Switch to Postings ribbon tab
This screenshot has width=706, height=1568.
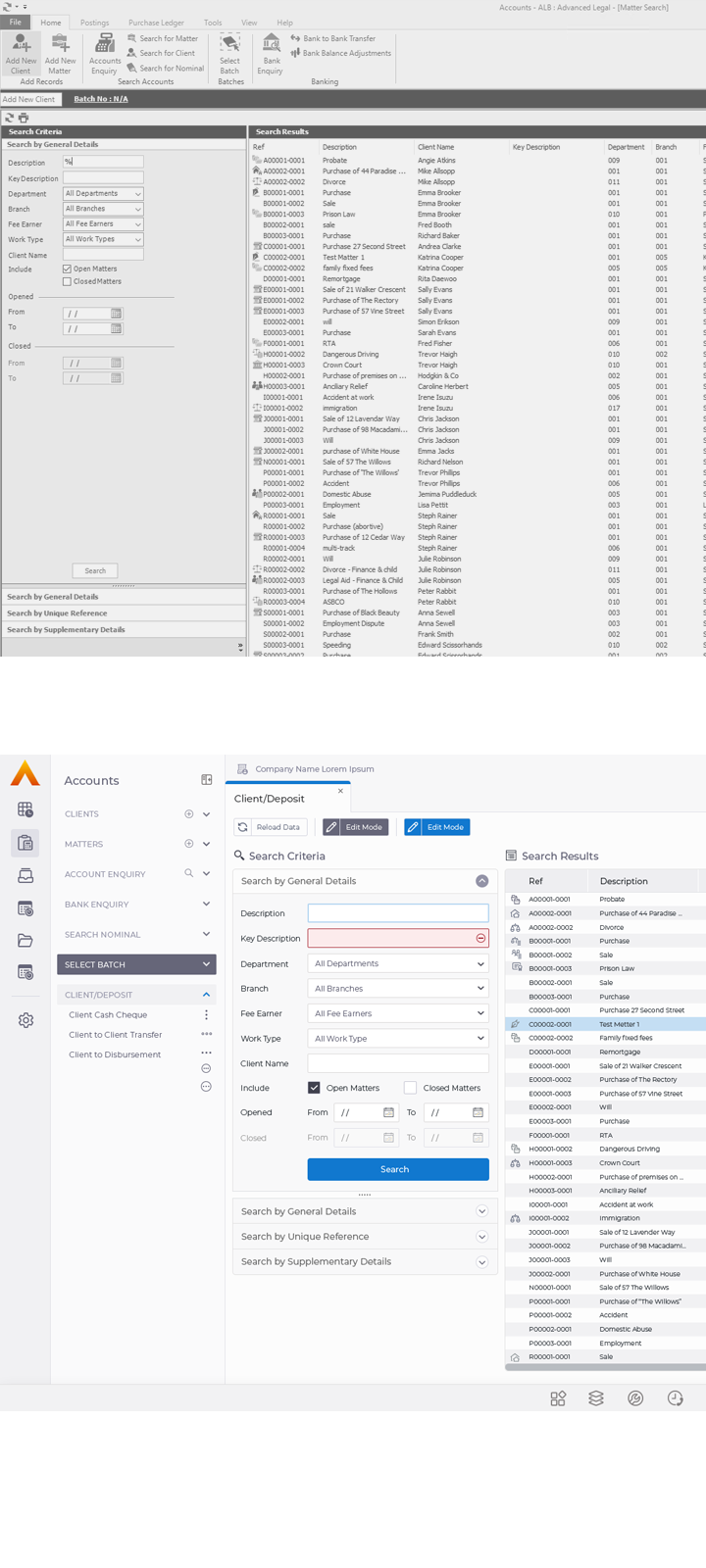[x=94, y=23]
